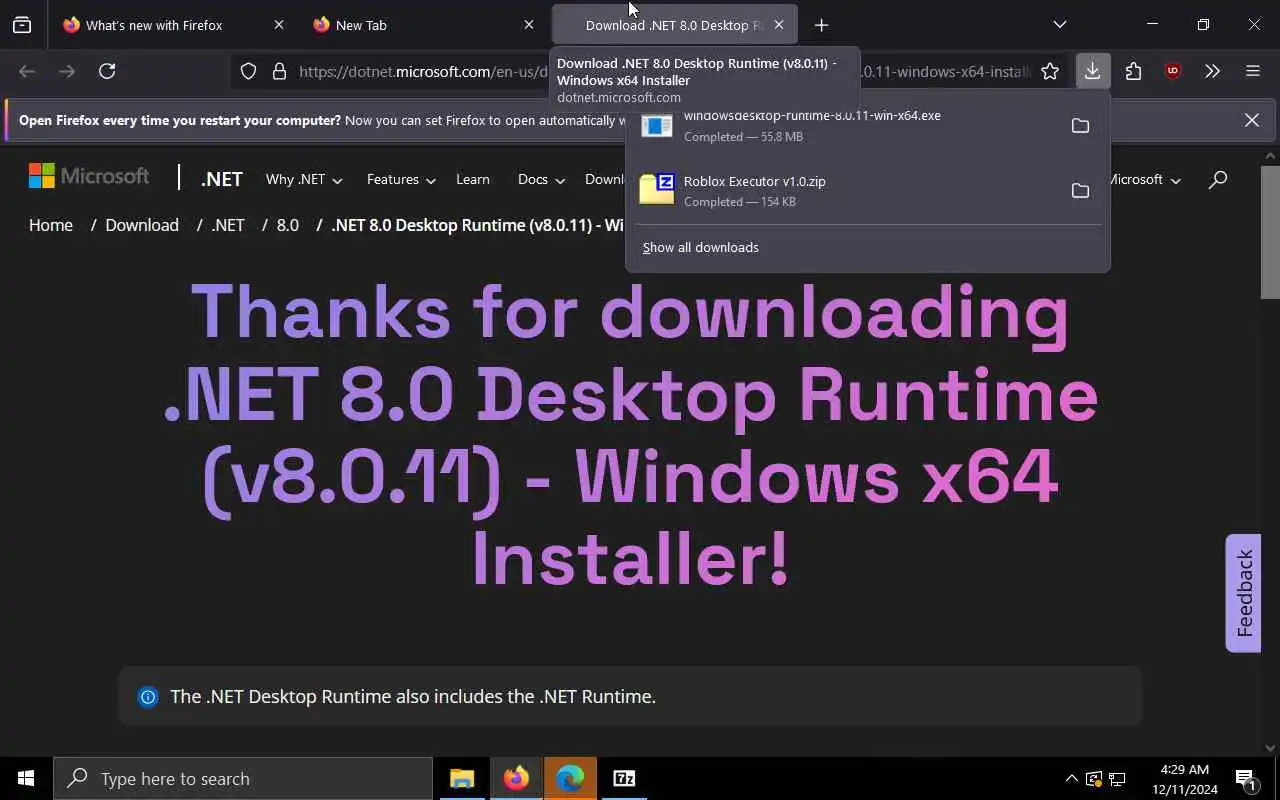List all tabs dropdown arrow
The image size is (1280, 800).
(x=1060, y=25)
